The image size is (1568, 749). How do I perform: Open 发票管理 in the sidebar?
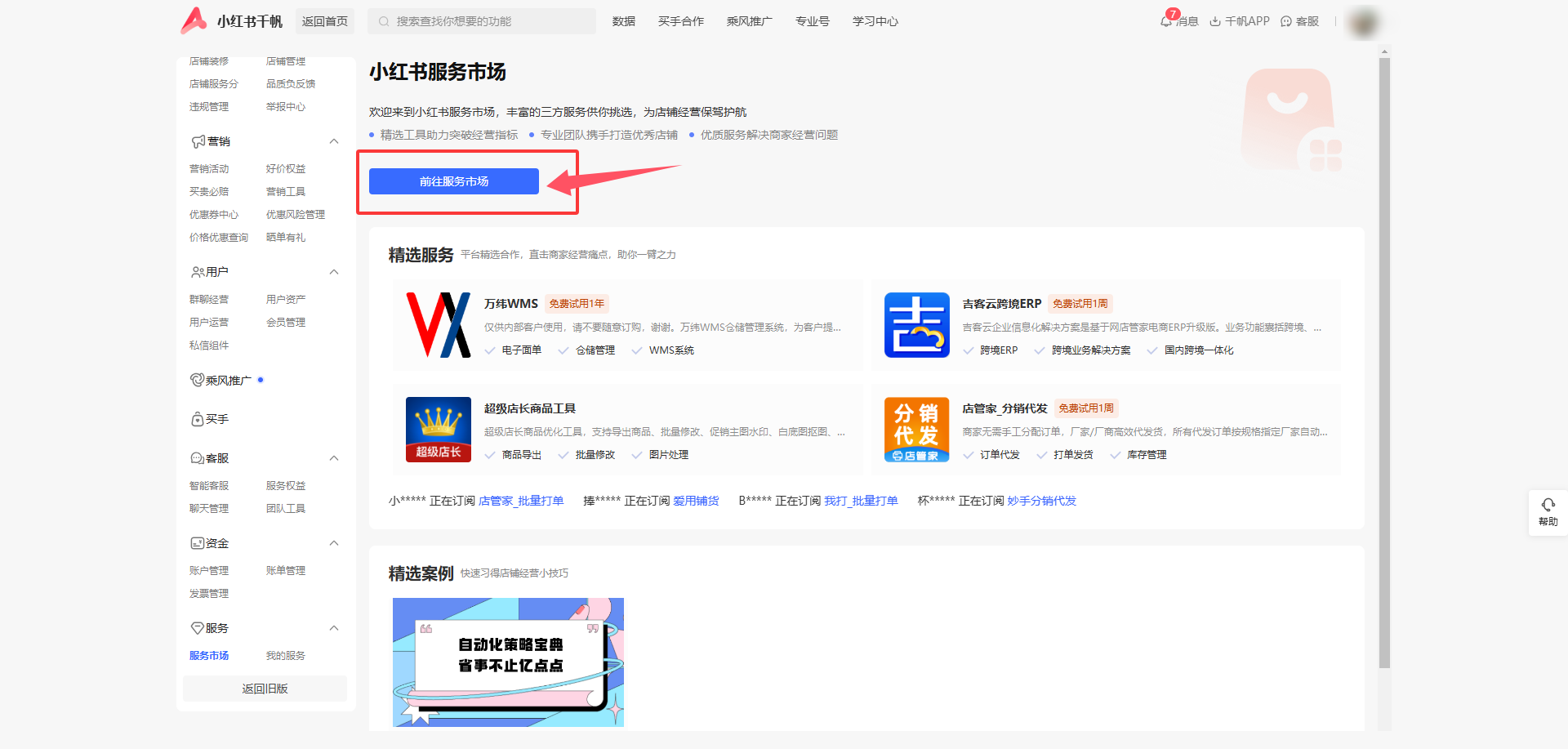tap(209, 594)
